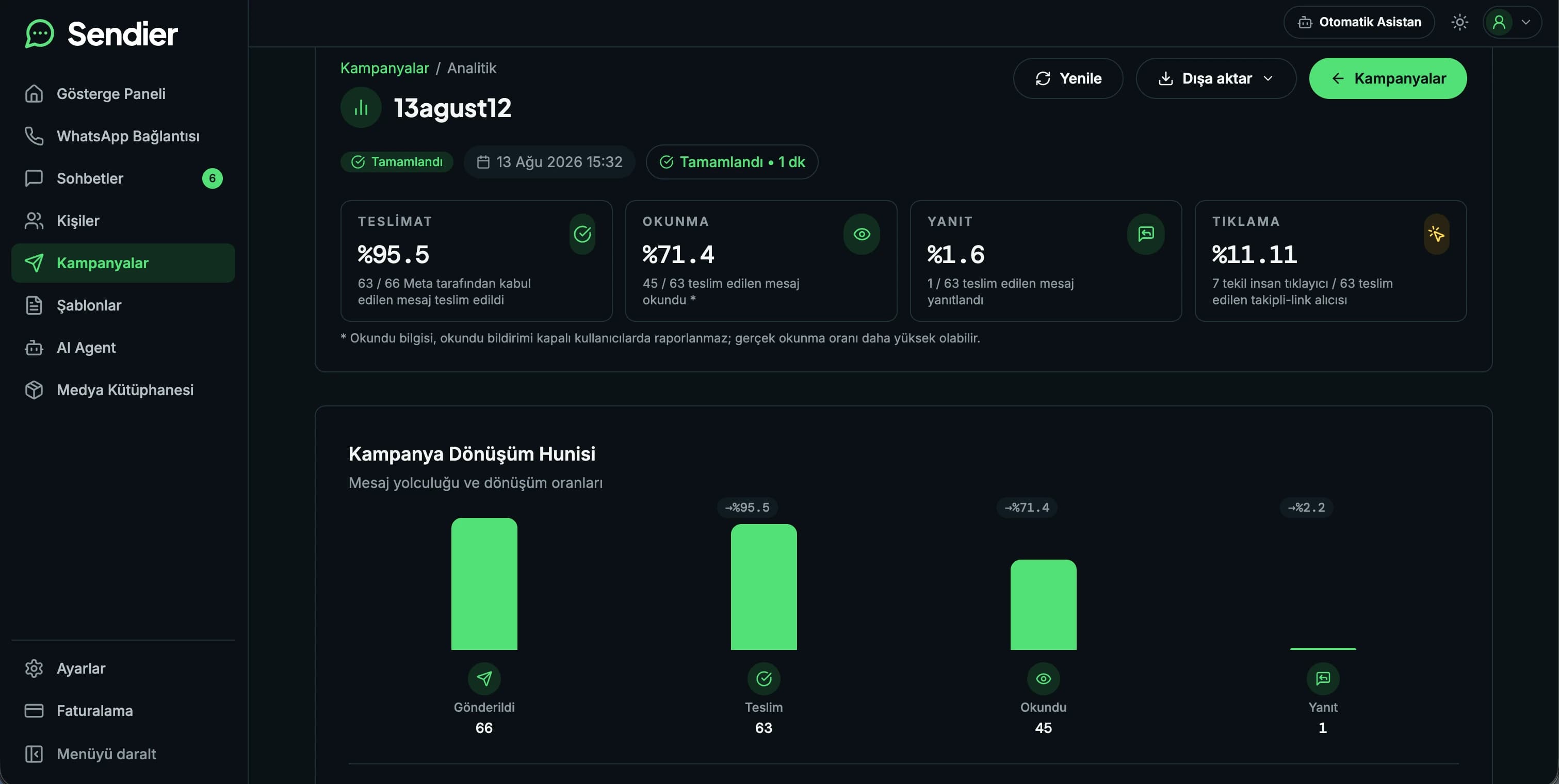The width and height of the screenshot is (1559, 784).
Task: Click the Tıklama cursor click icon
Action: tap(1436, 234)
